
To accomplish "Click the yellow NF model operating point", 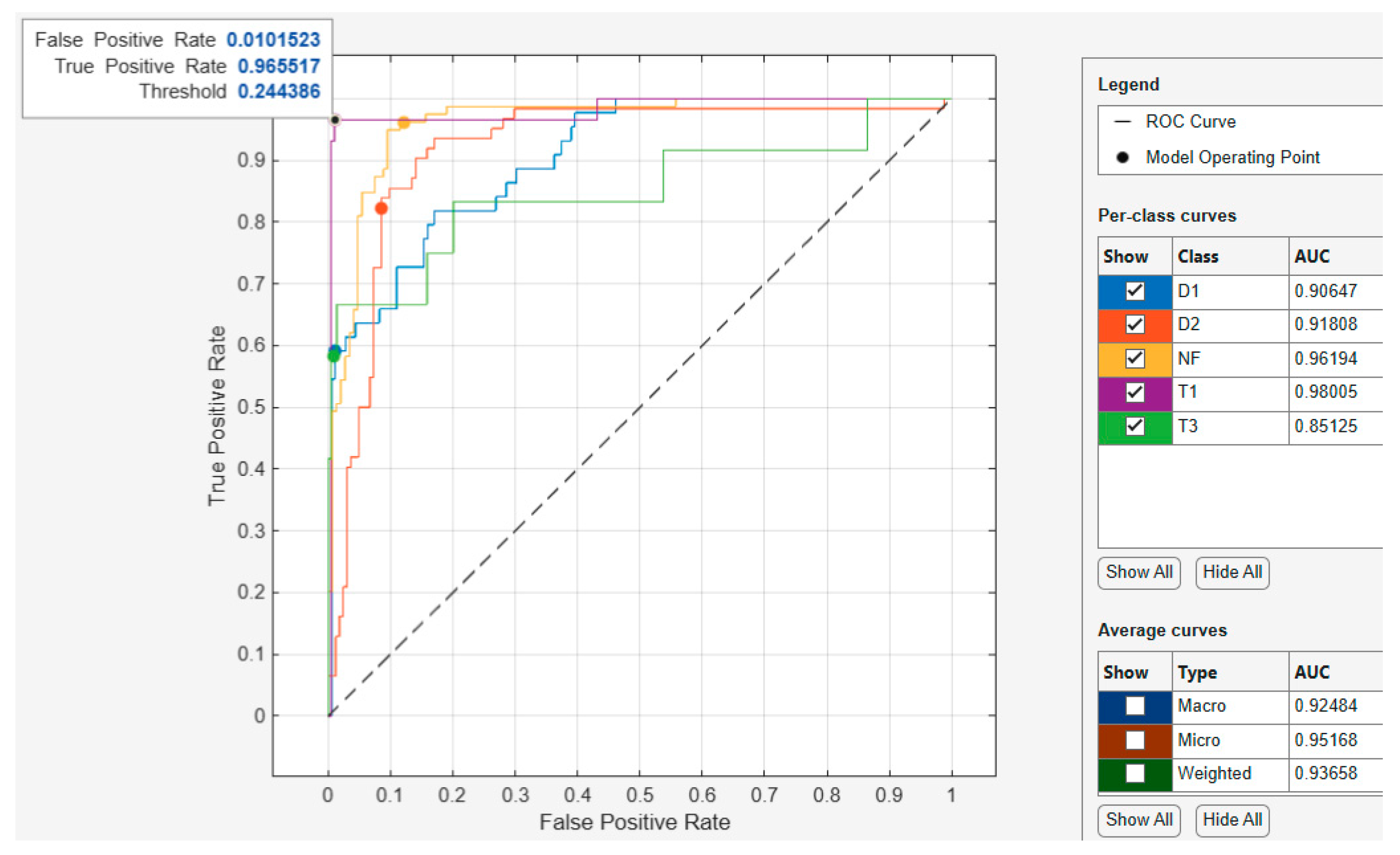I will tap(404, 123).
